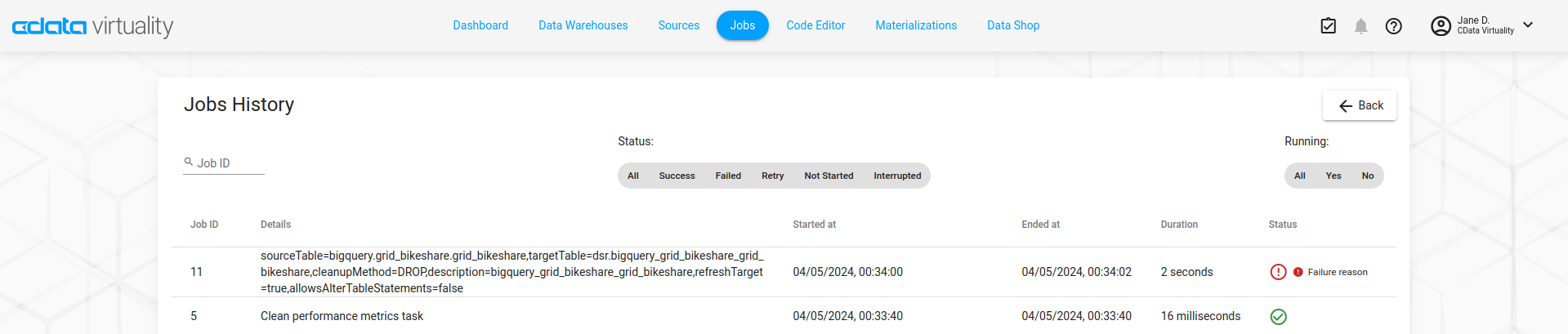Image resolution: width=1568 pixels, height=334 pixels.
Task: Sort by the Started at column header
Action: coord(814,225)
